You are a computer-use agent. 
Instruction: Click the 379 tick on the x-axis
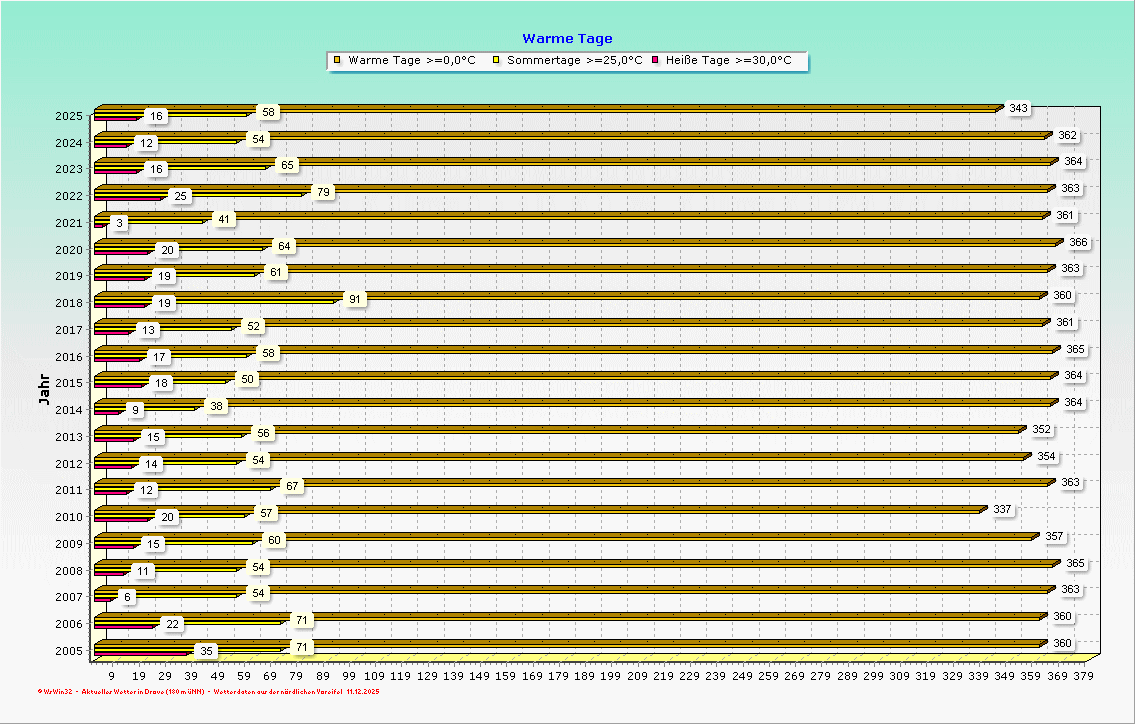point(1082,677)
